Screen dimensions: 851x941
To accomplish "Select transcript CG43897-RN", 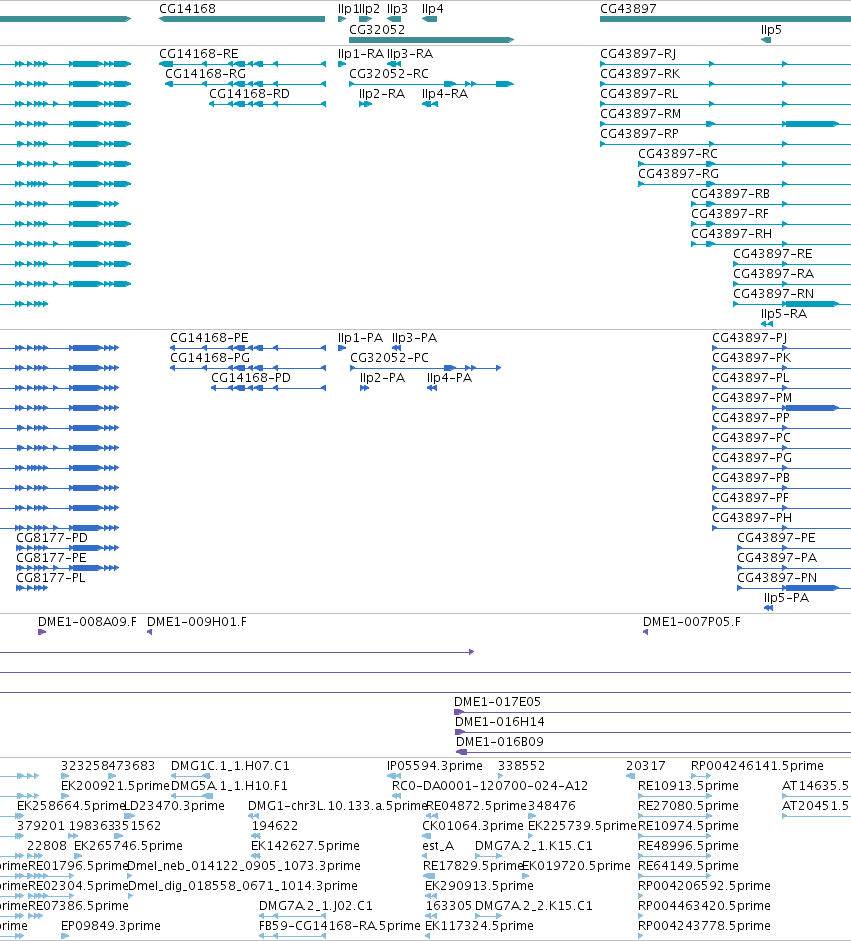I will [x=792, y=304].
